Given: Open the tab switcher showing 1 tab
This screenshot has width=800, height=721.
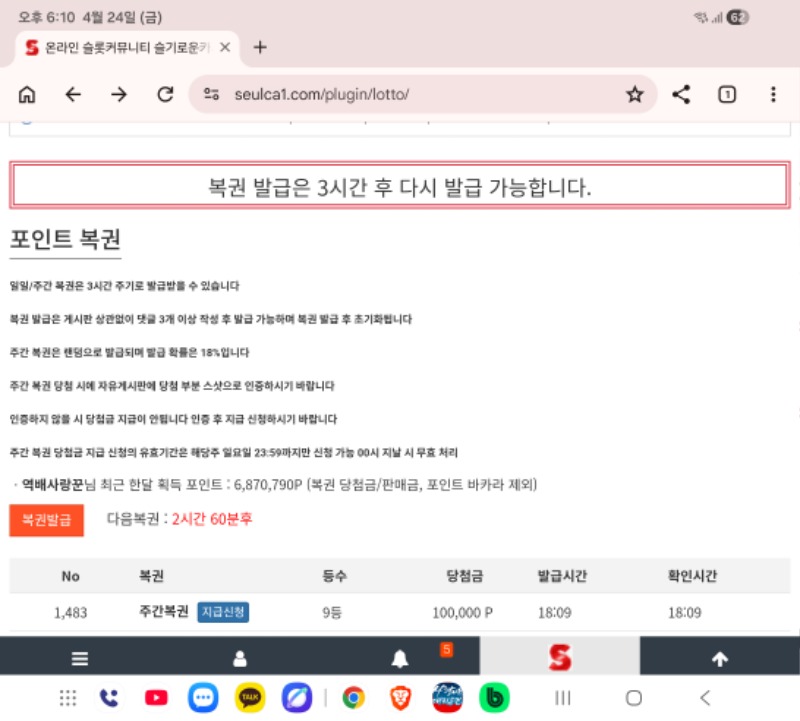Looking at the screenshot, I should coord(727,94).
